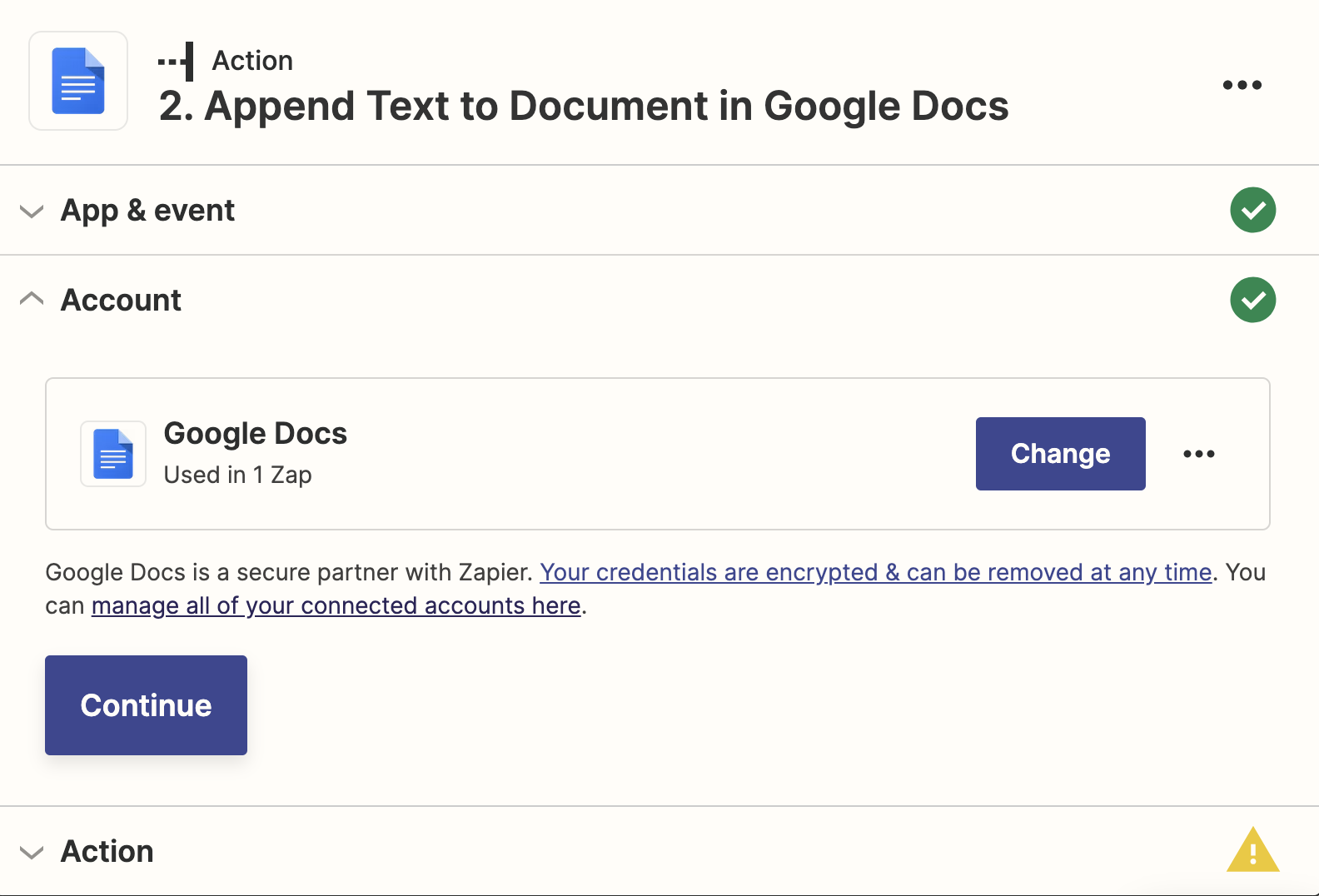Open the App & event section heading
Image resolution: width=1319 pixels, height=896 pixels.
pos(147,210)
